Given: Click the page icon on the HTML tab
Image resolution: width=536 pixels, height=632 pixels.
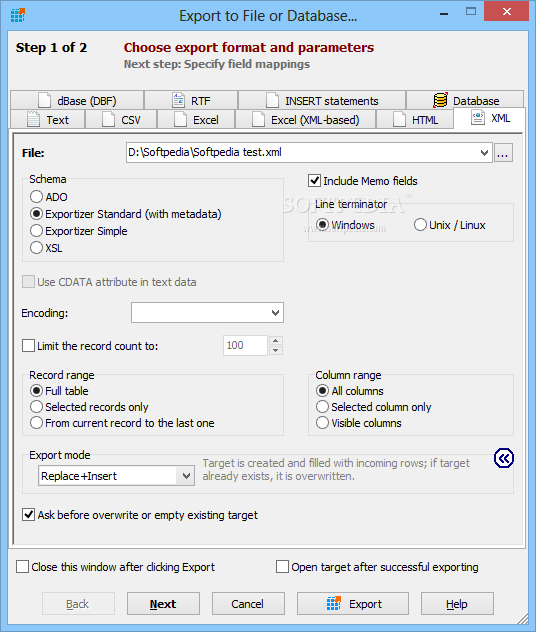Looking at the screenshot, I should pyautogui.click(x=399, y=119).
